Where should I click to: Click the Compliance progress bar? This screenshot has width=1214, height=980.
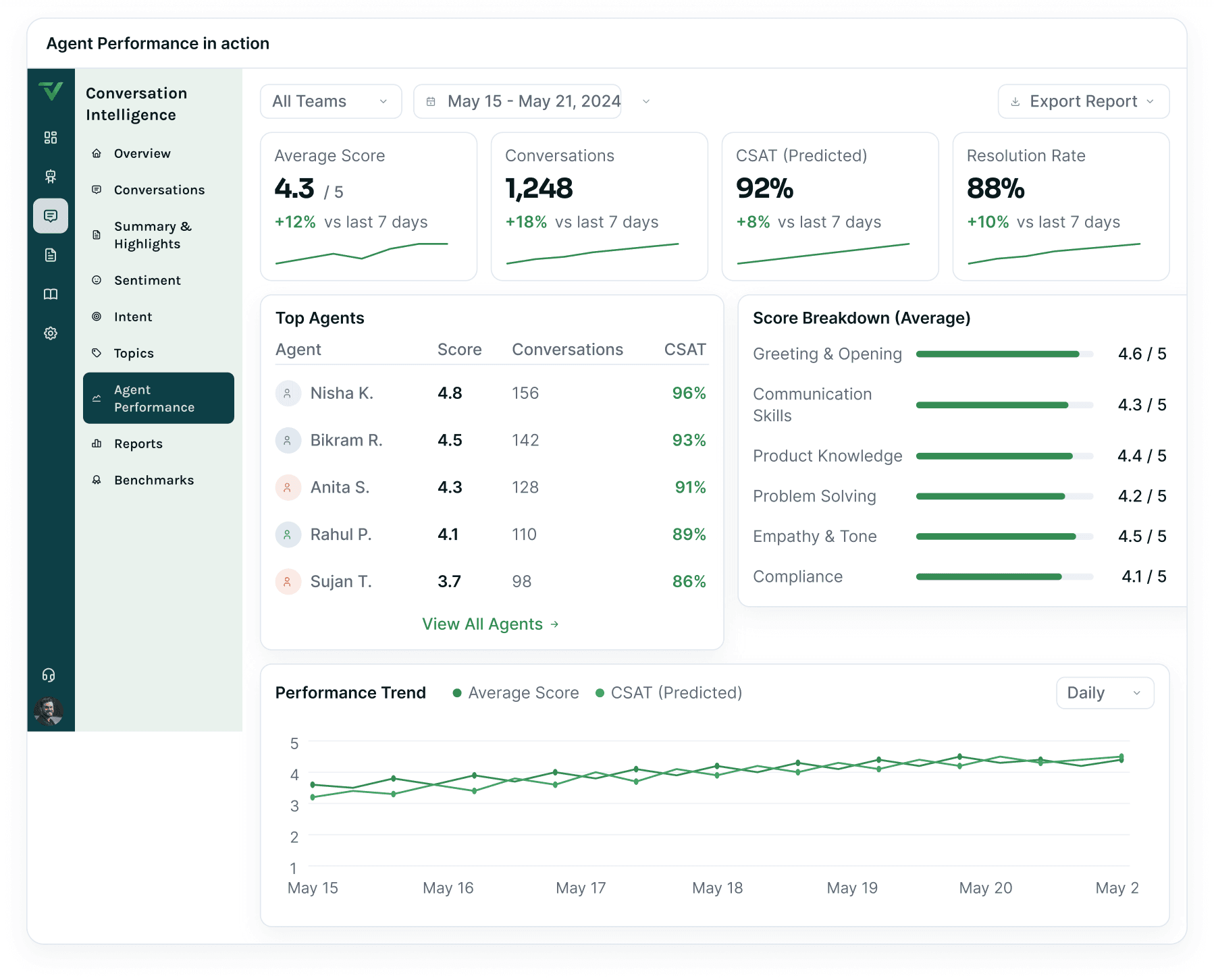(x=1005, y=577)
